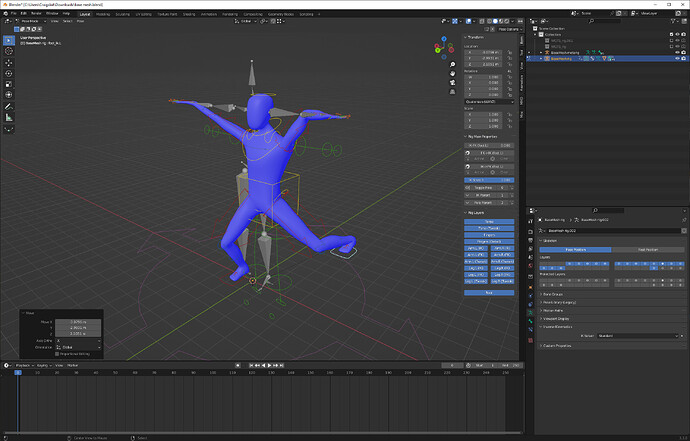Image resolution: width=690 pixels, height=441 pixels.
Task: Open the Bone Constraints properties tab icon
Action: point(530,330)
